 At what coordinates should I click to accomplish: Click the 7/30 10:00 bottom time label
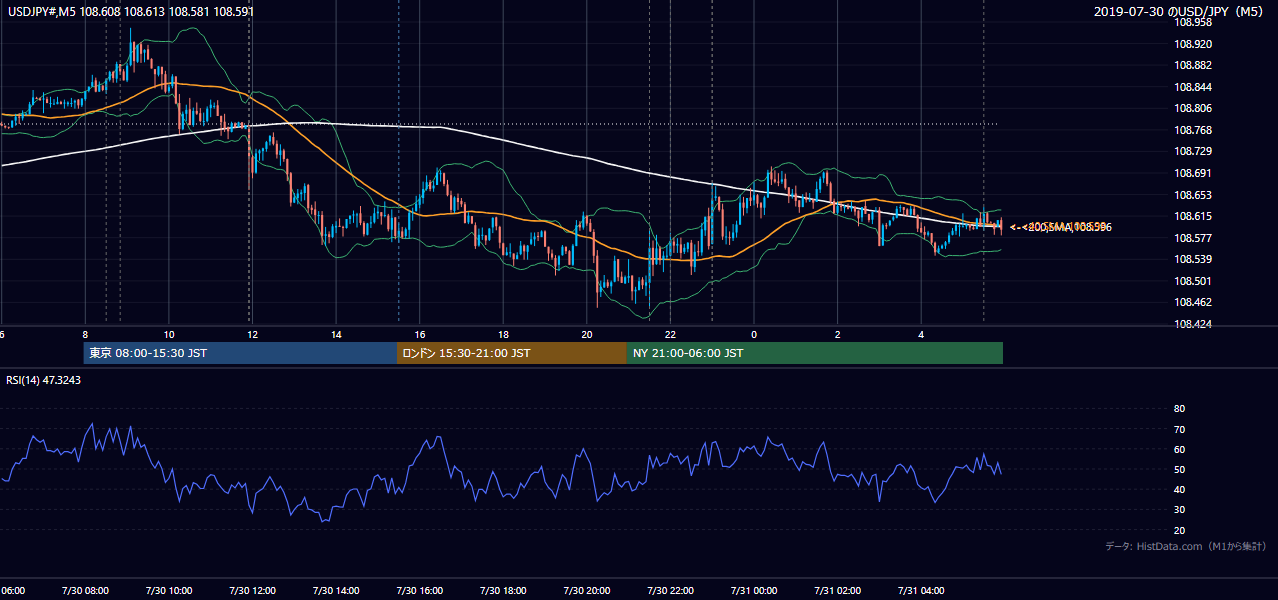(x=168, y=590)
